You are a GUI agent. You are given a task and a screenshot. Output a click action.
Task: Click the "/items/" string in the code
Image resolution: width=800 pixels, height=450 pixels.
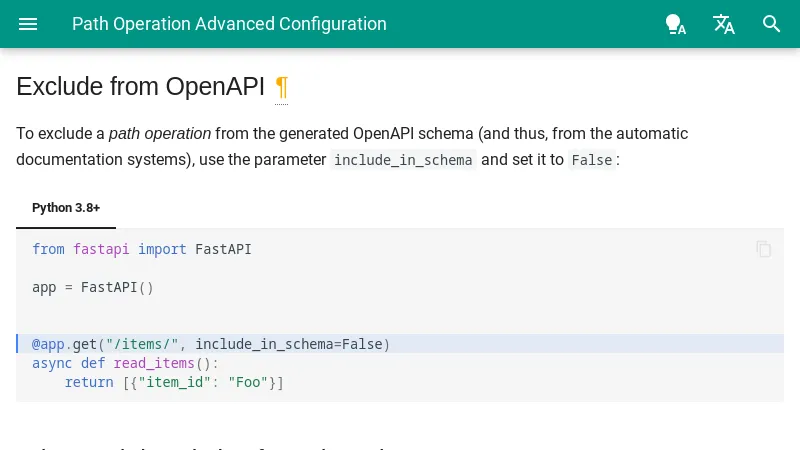(x=142, y=344)
